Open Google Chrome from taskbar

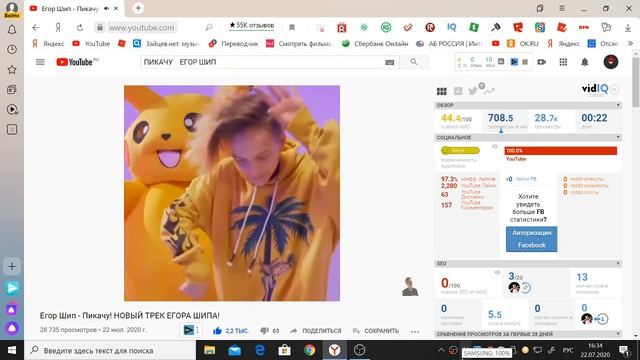click(x=309, y=350)
